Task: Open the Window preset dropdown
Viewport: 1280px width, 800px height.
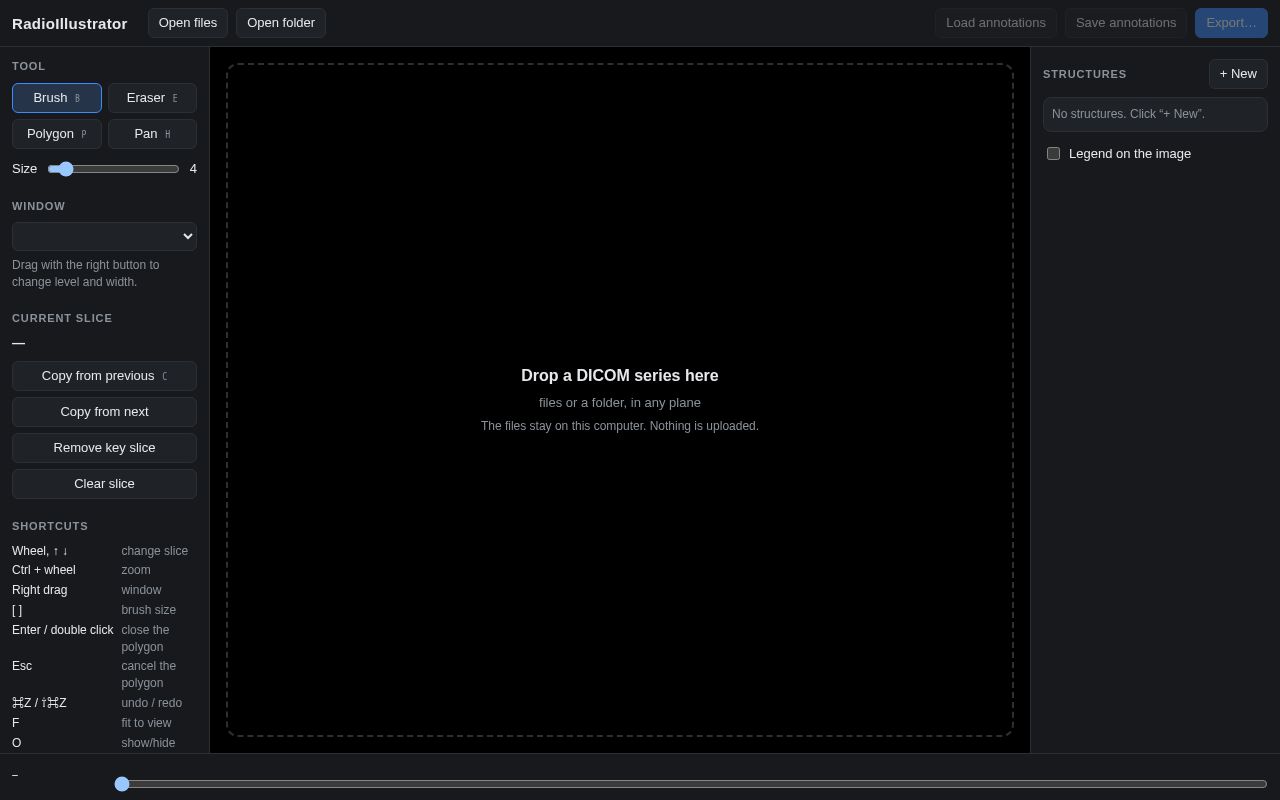Action: point(104,236)
